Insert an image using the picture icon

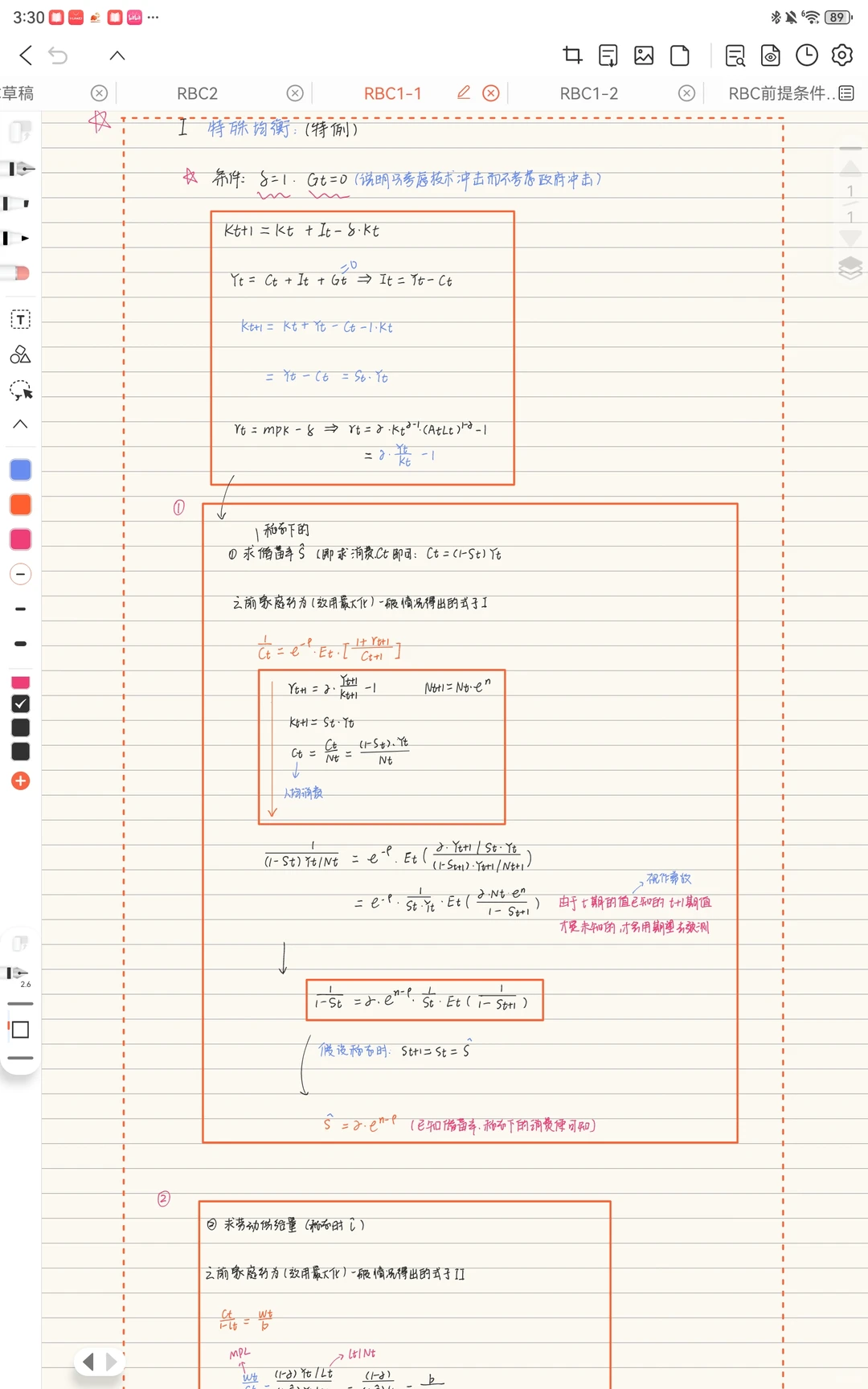644,55
